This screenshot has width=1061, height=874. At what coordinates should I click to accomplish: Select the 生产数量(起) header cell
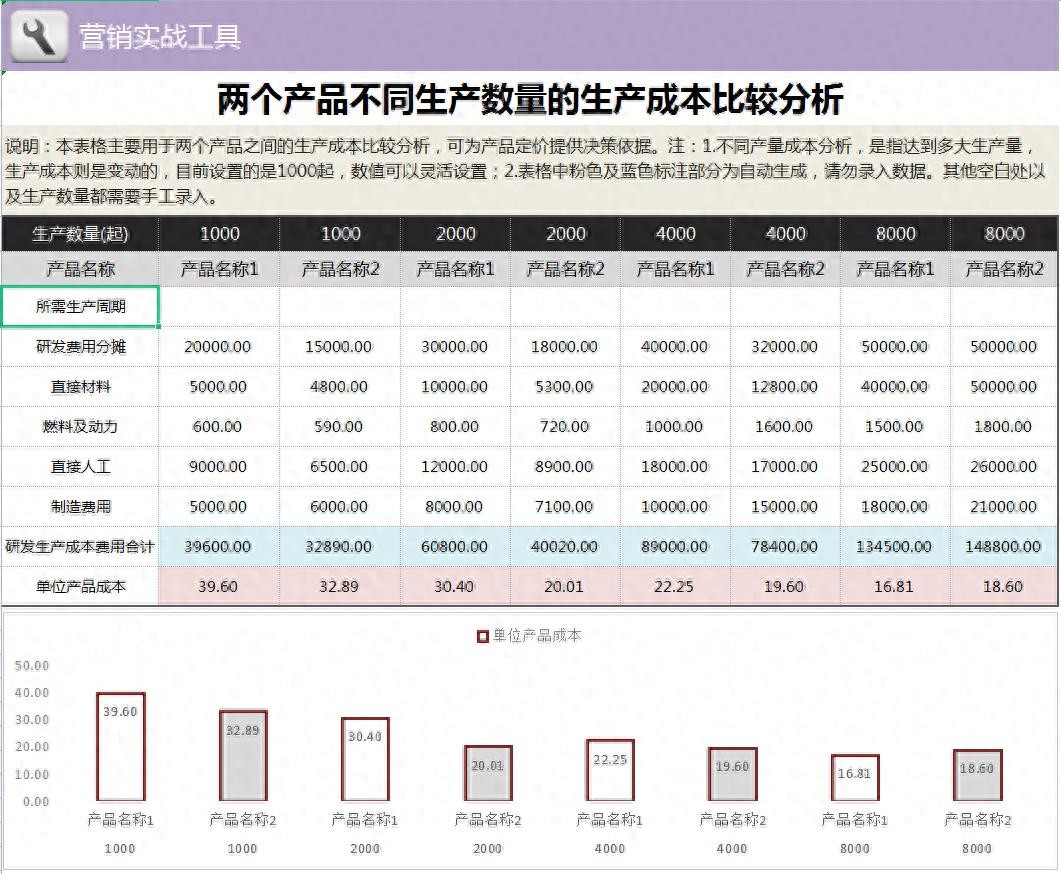(x=81, y=234)
